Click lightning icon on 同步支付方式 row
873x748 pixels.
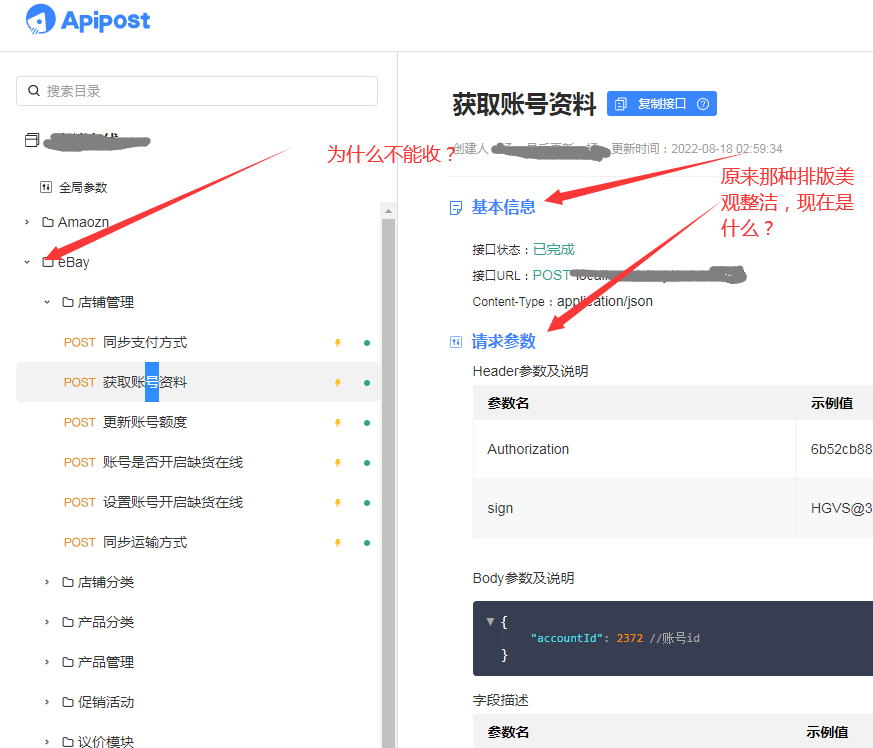click(x=337, y=343)
